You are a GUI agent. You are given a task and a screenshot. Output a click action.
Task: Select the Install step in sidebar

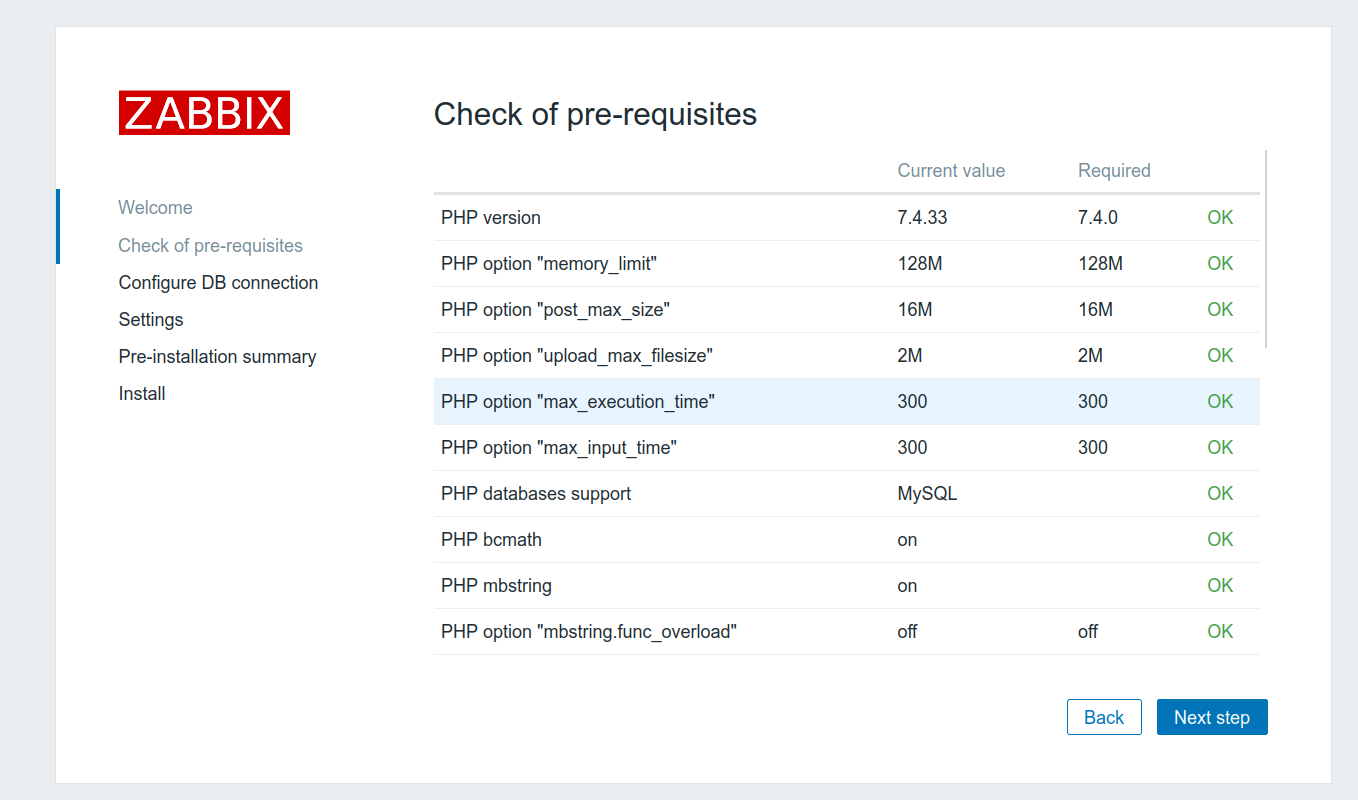142,393
